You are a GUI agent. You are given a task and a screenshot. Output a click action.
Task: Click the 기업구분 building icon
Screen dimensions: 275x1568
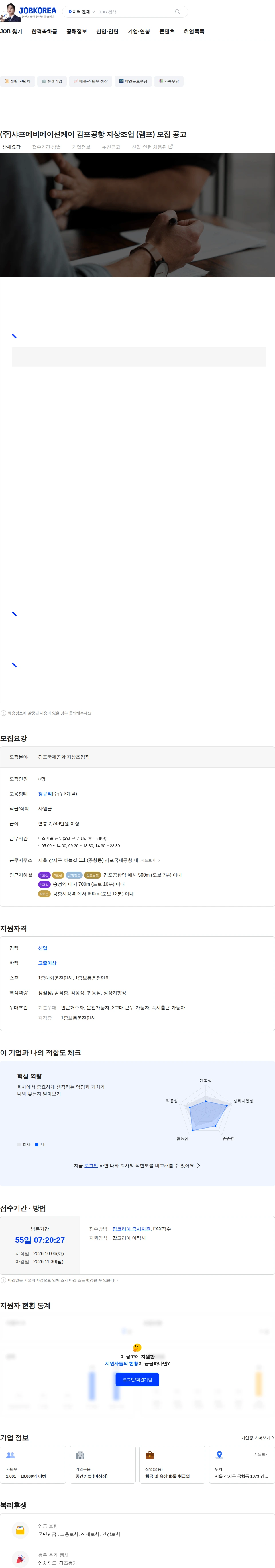pos(80,1455)
